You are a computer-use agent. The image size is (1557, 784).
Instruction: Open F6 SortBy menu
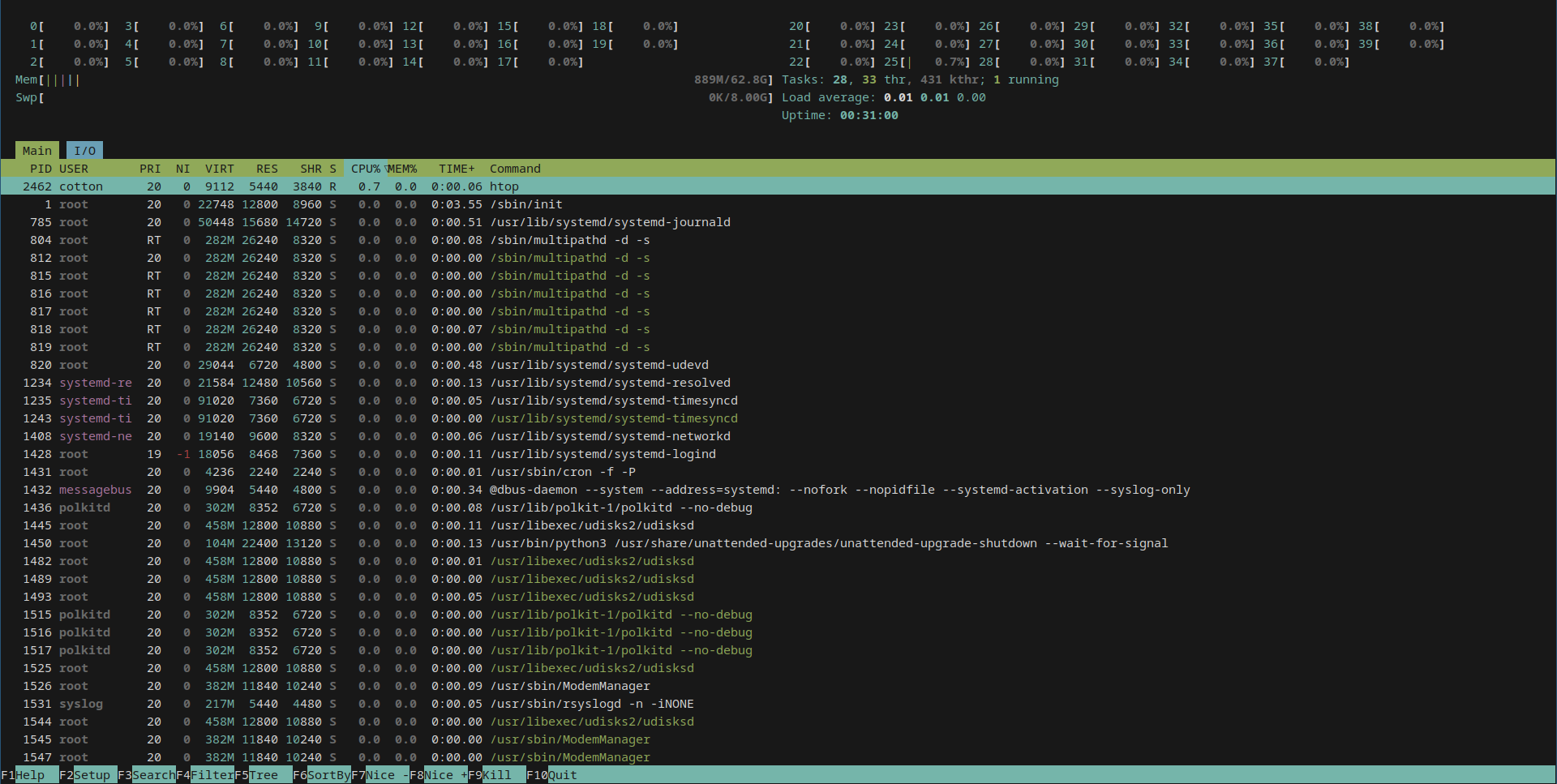click(328, 775)
